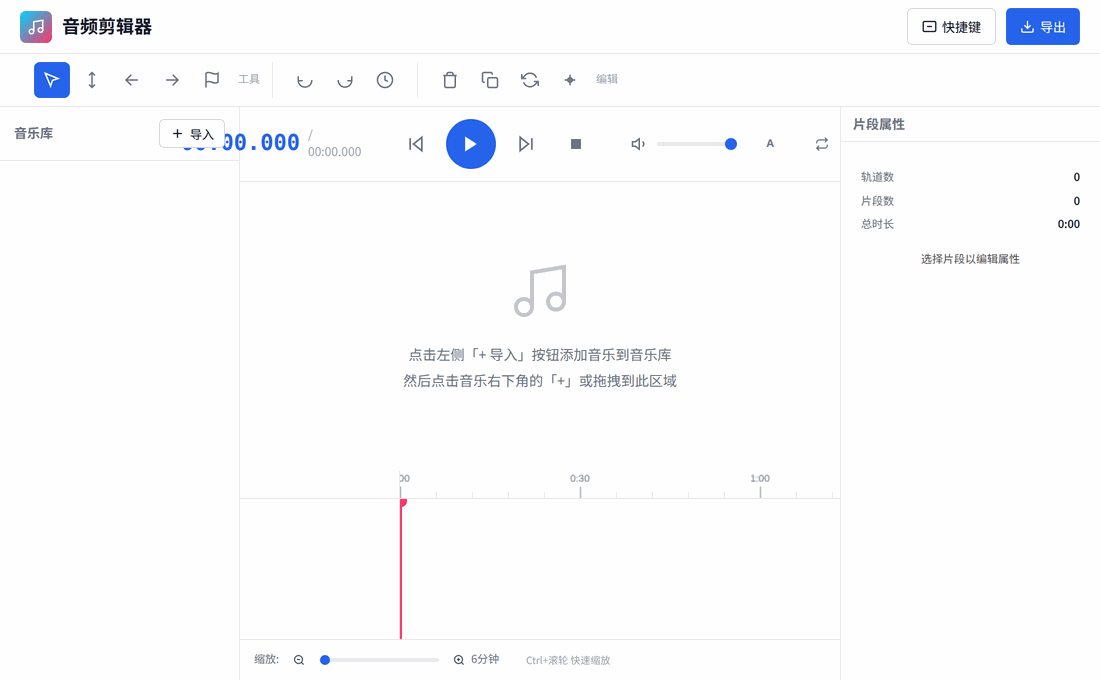This screenshot has width=1100, height=680.
Task: Click the timeline zoom slider
Action: [379, 660]
